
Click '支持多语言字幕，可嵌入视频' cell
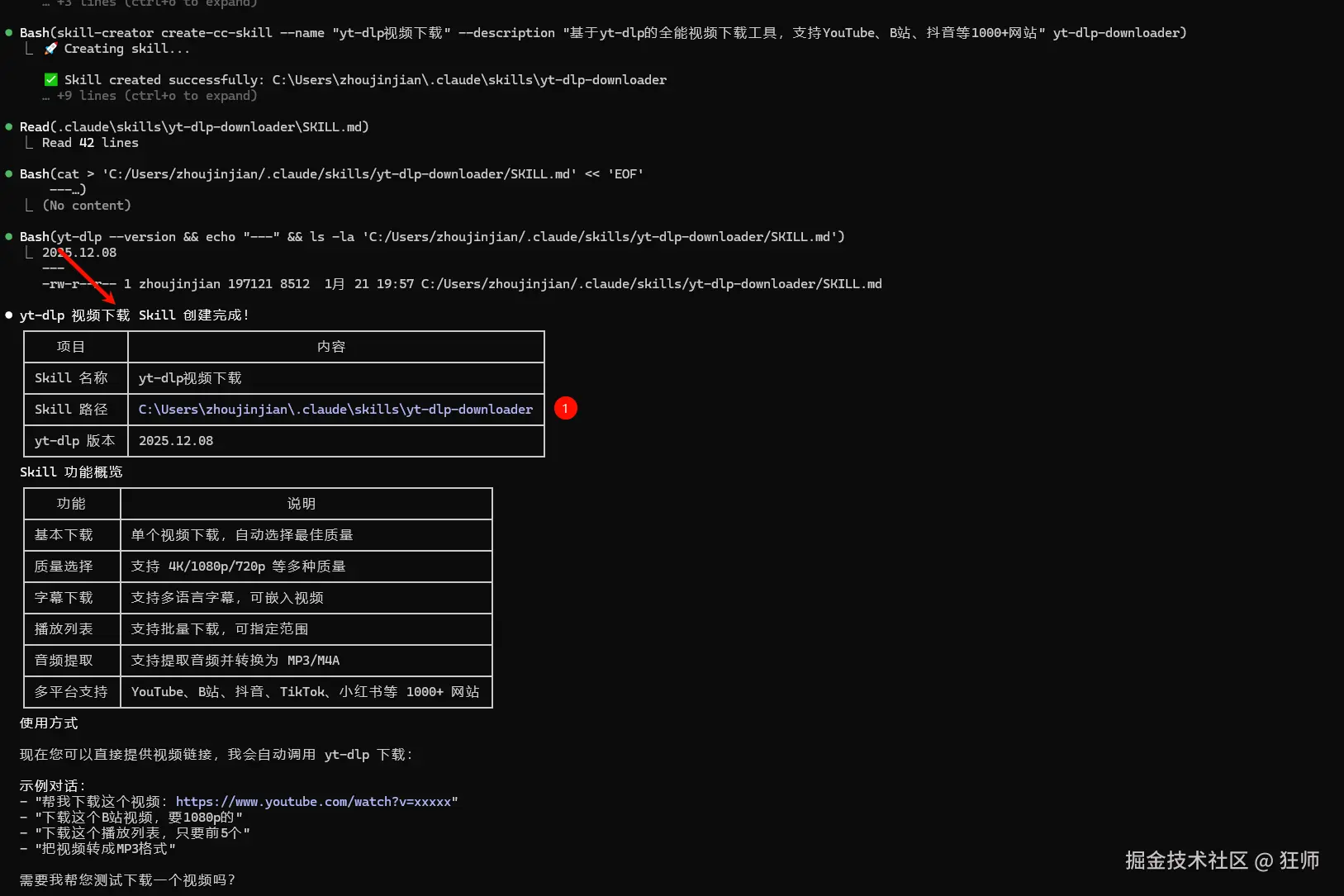tap(306, 598)
